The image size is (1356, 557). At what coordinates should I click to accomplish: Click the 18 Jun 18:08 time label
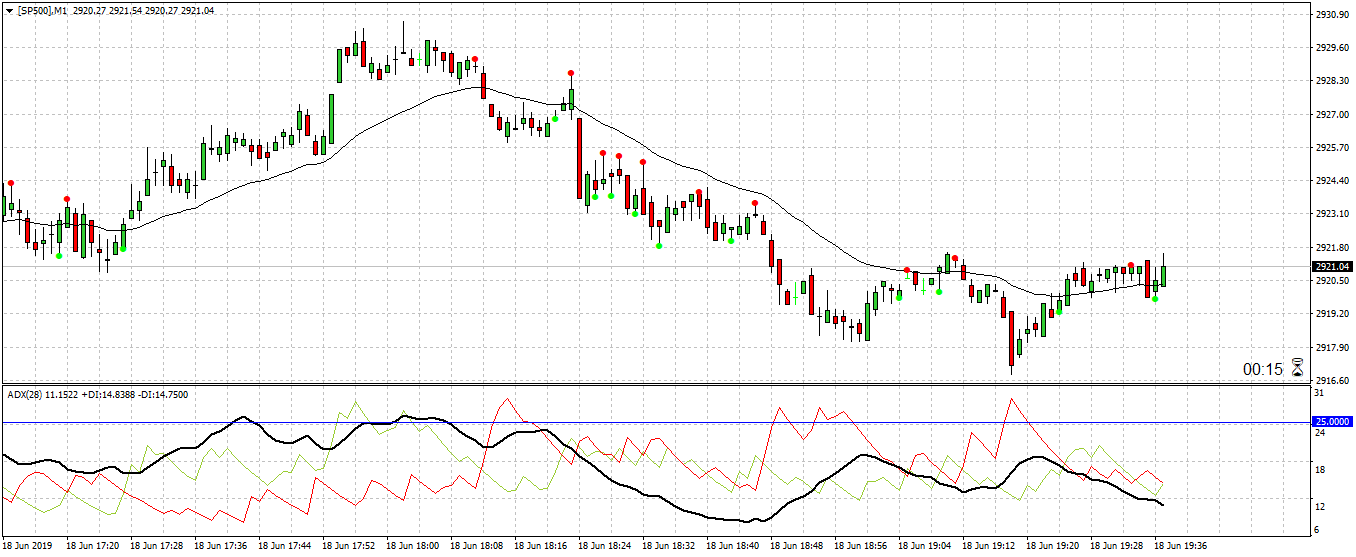tap(477, 547)
